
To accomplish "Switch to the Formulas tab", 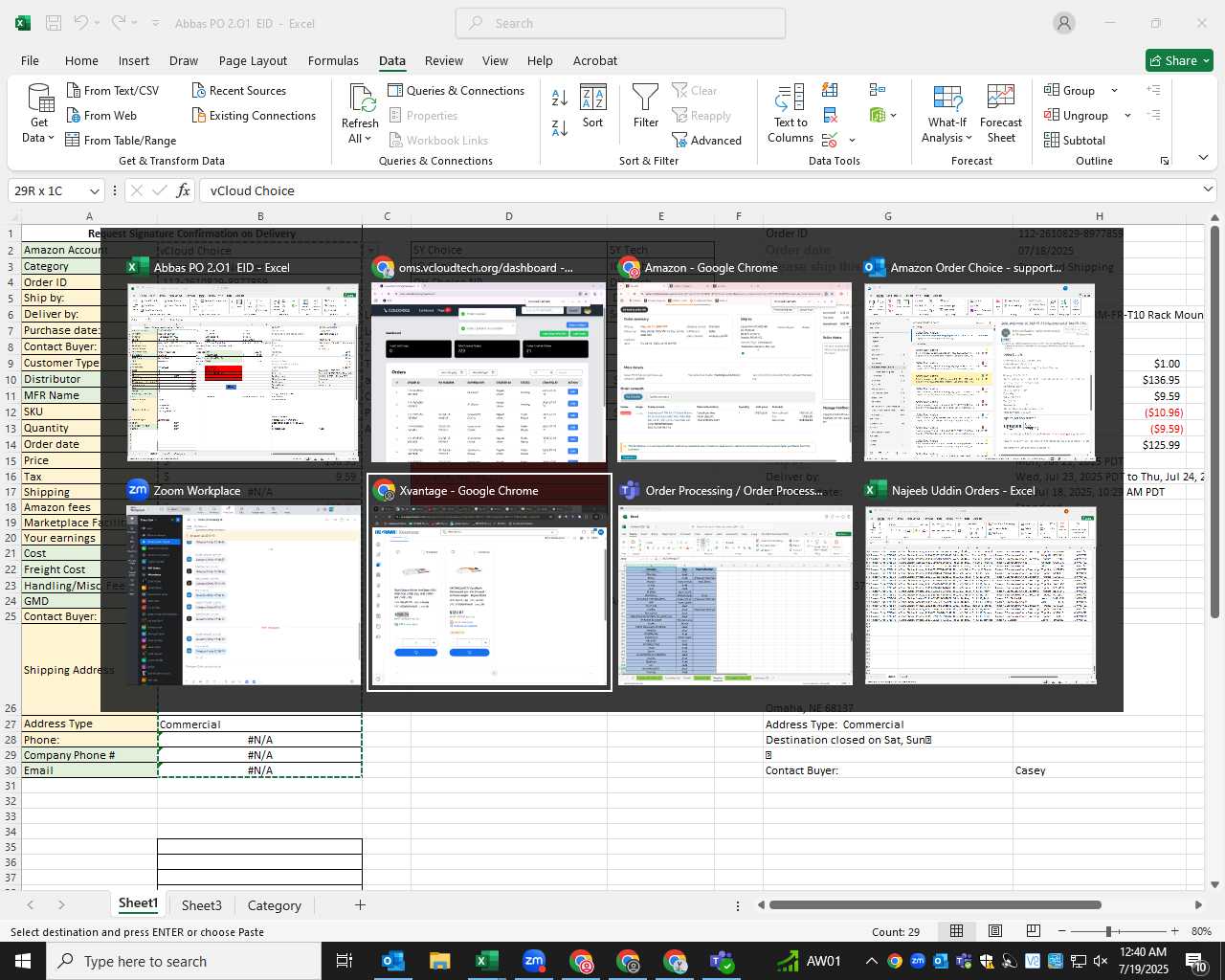I will coord(333,60).
